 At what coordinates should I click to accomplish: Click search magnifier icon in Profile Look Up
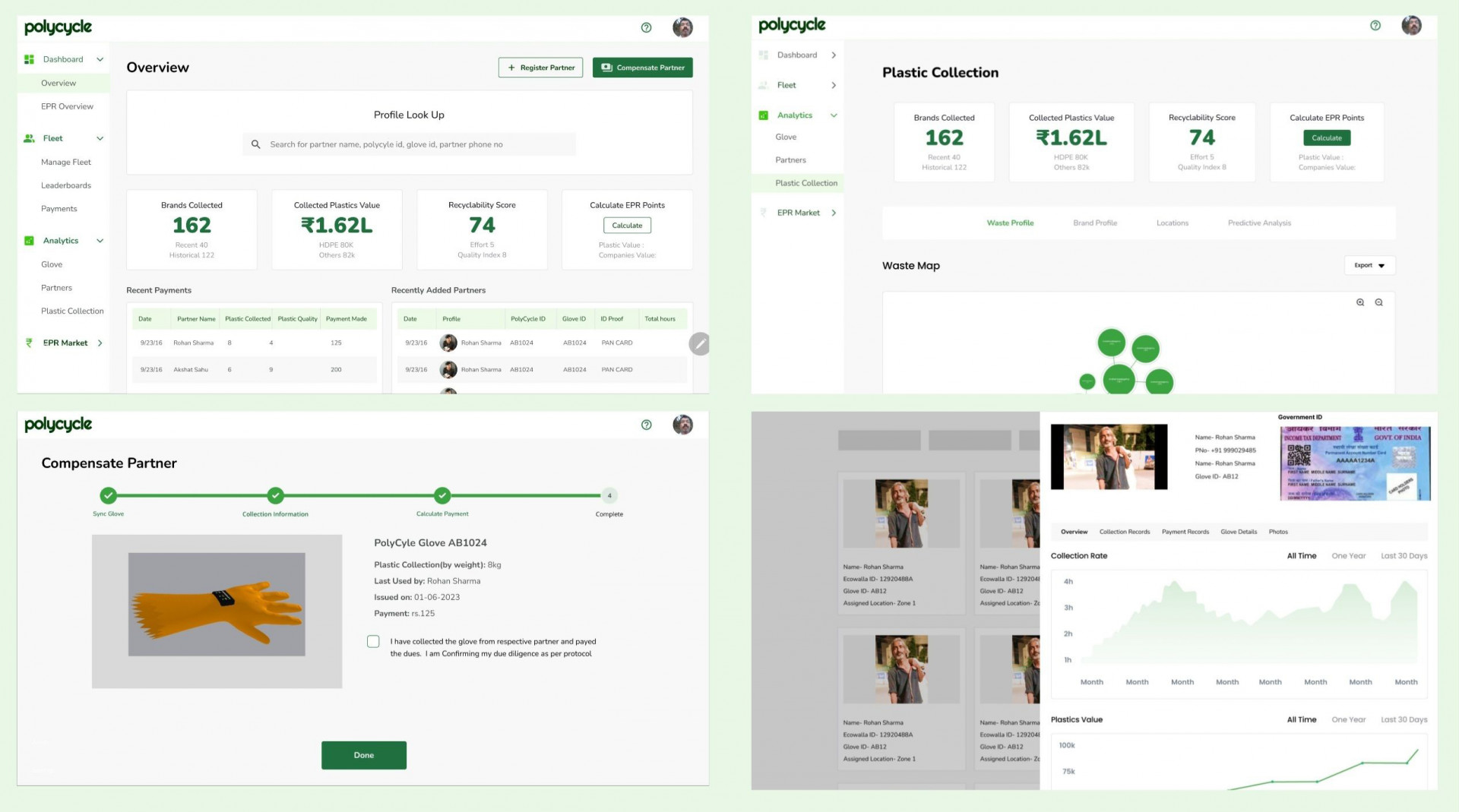256,144
